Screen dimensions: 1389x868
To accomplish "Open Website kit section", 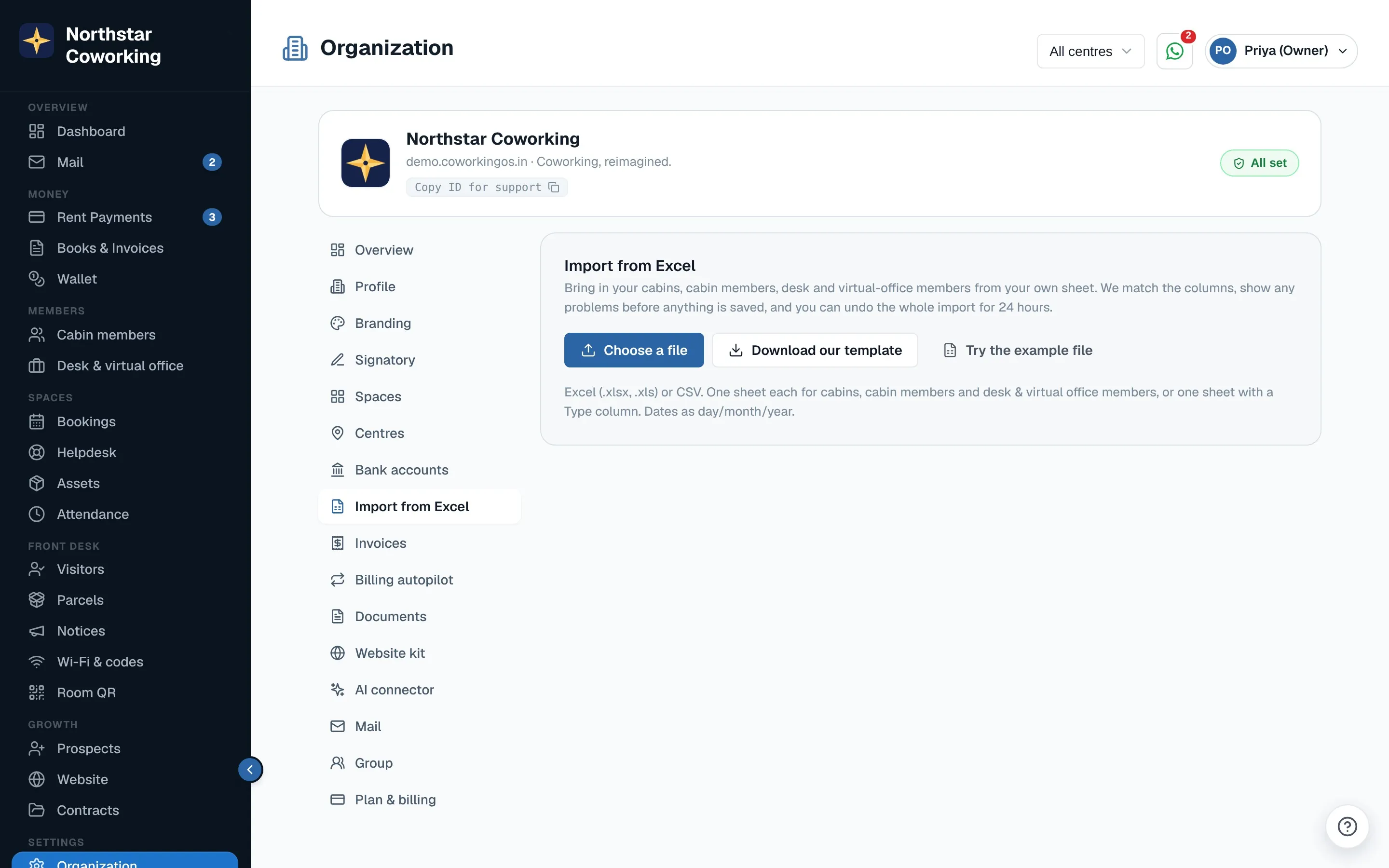I will (420, 653).
